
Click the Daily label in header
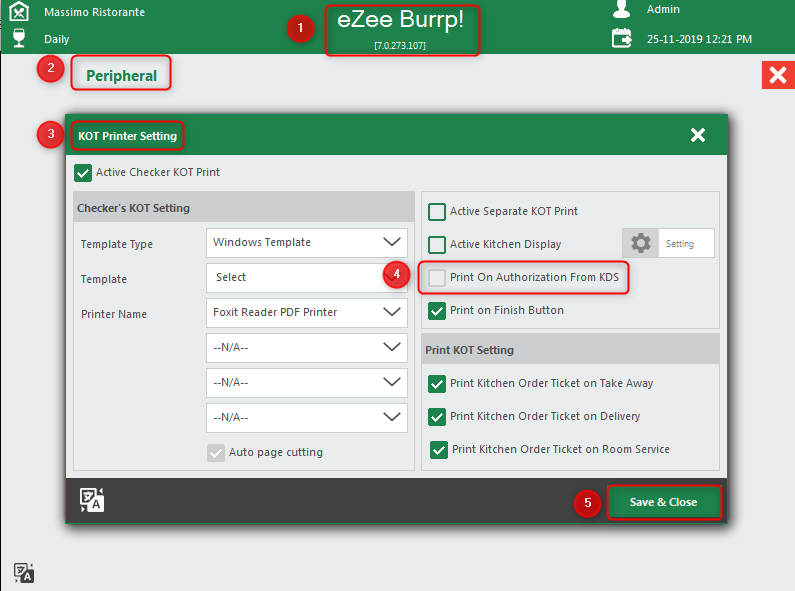click(x=56, y=39)
